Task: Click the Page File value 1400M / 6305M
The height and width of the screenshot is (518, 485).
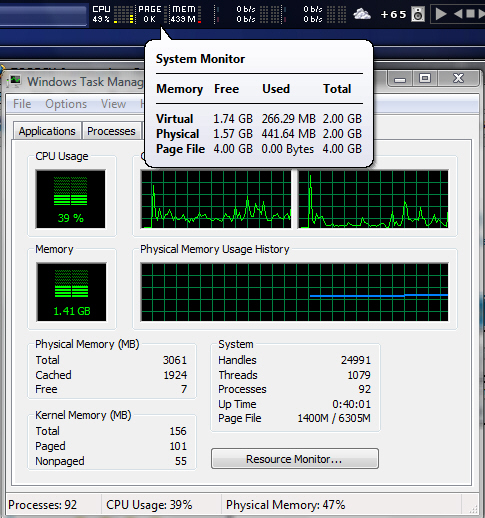Action: 334,418
